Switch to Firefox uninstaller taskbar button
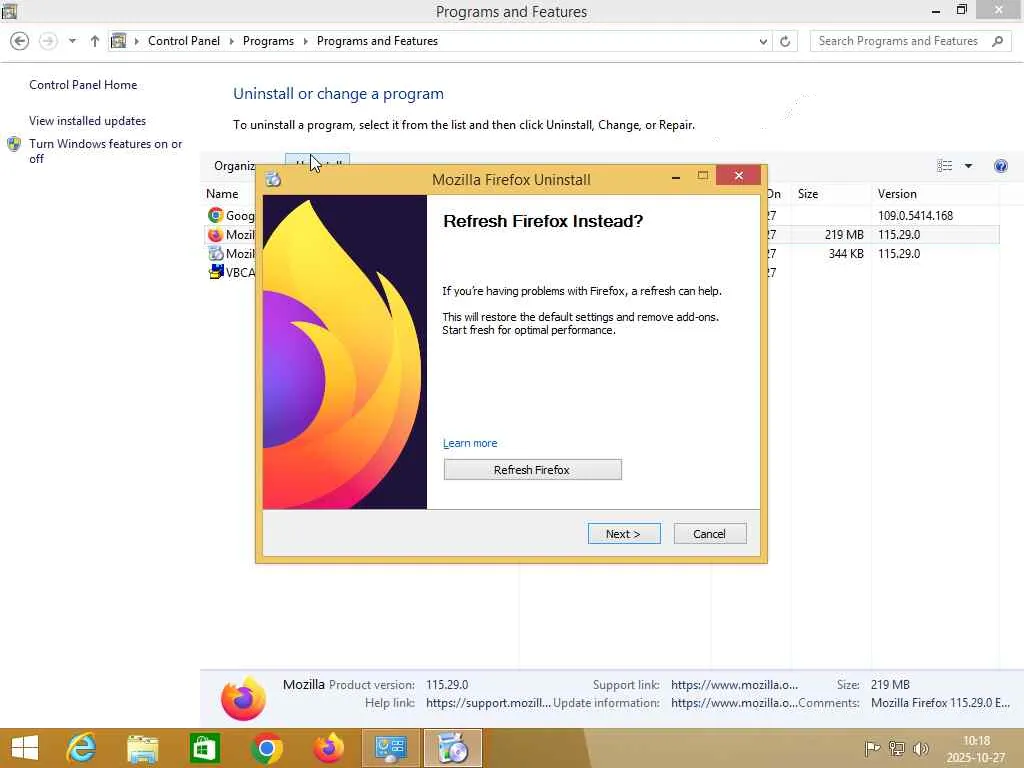This screenshot has width=1024, height=768. click(453, 748)
